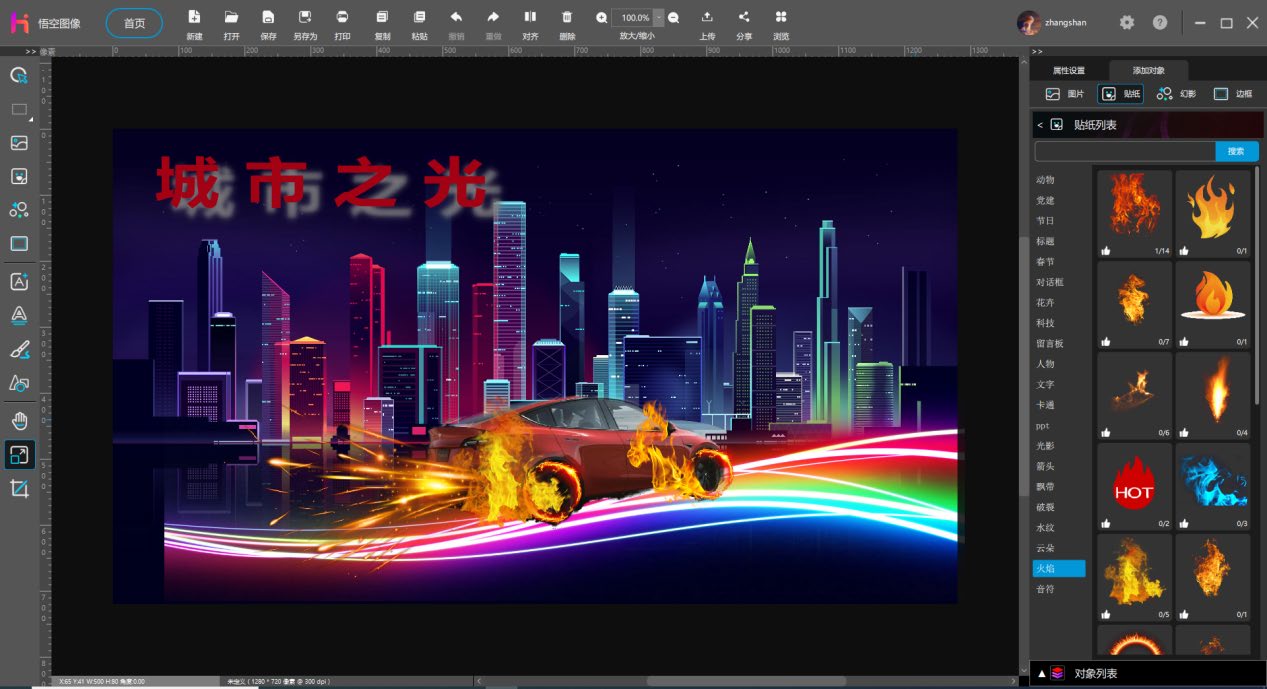This screenshot has height=689, width=1267.
Task: Toggle thumbs-up on the blue flame sticker
Action: point(1184,523)
